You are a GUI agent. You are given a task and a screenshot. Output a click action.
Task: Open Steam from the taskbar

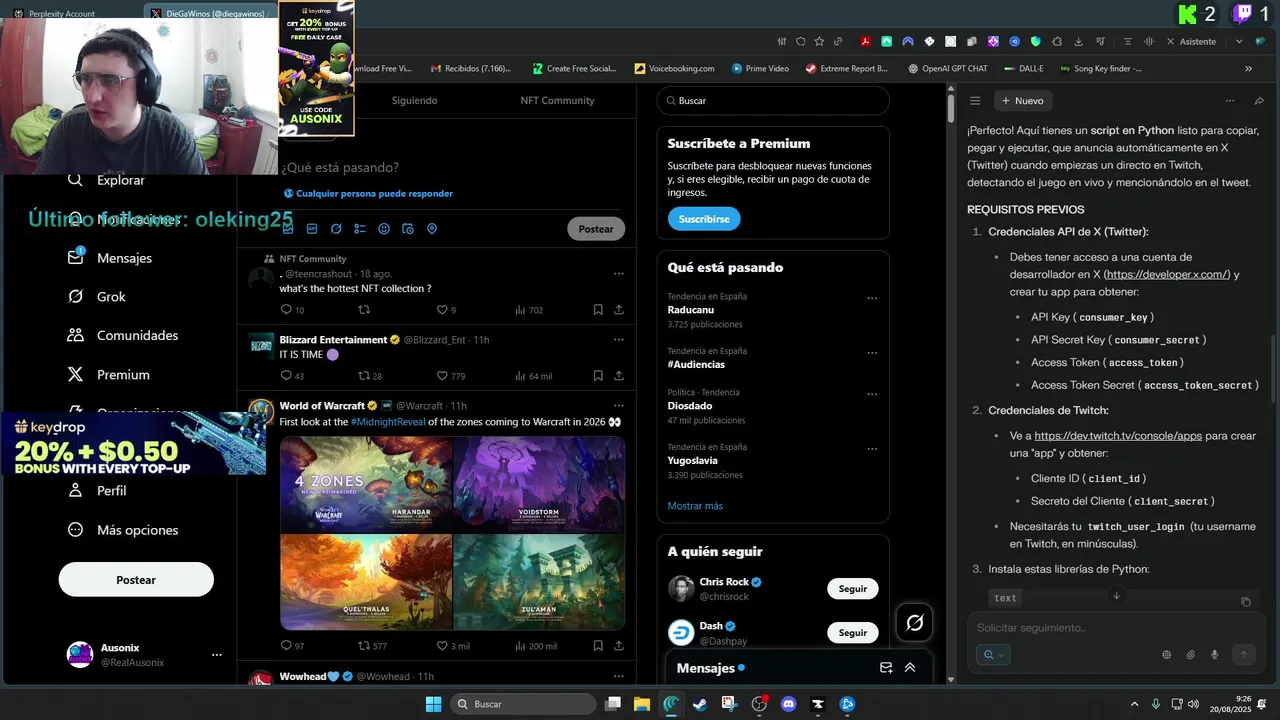[700, 704]
